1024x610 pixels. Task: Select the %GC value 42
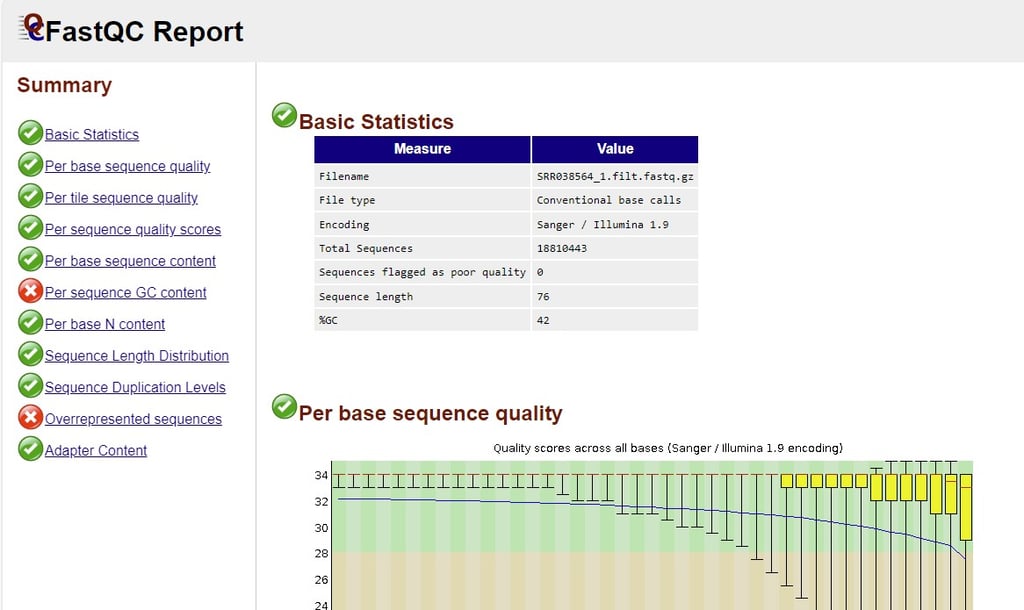[x=615, y=320]
